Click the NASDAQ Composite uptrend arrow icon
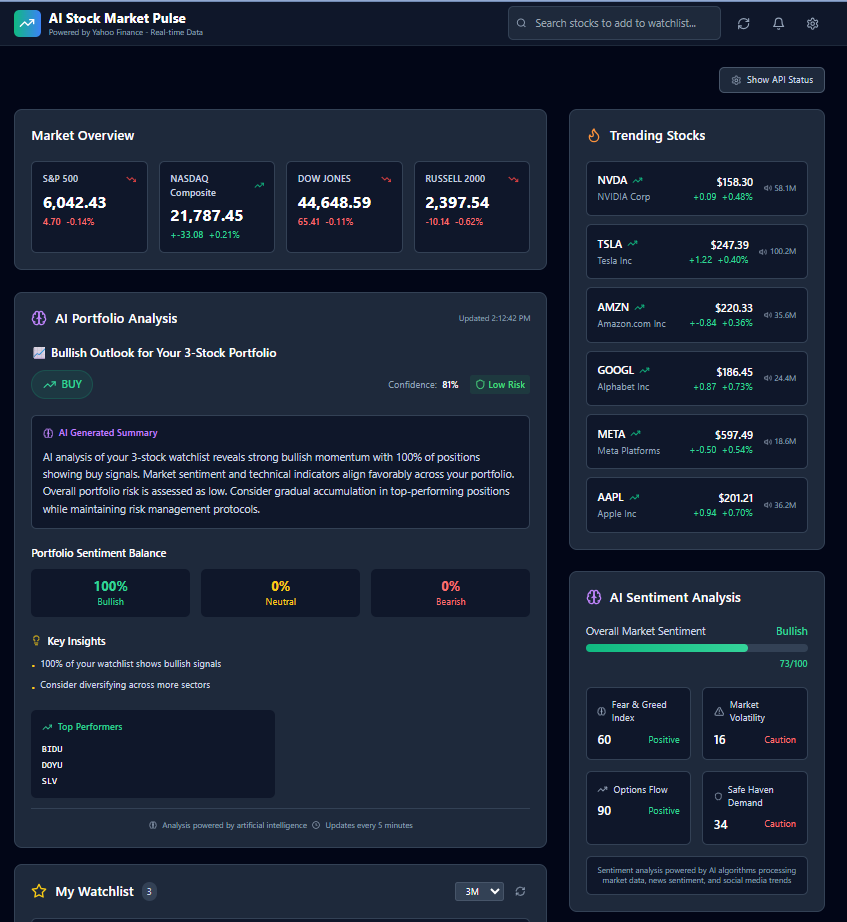847x922 pixels. click(x=259, y=185)
